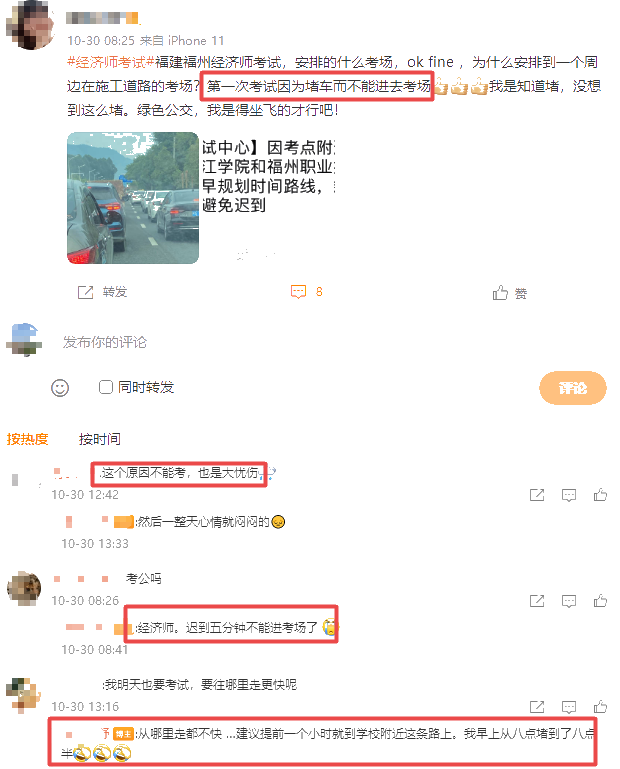Screen dimensions: 620x769
Task: Select the 按热度 sort tab
Action: click(27, 439)
